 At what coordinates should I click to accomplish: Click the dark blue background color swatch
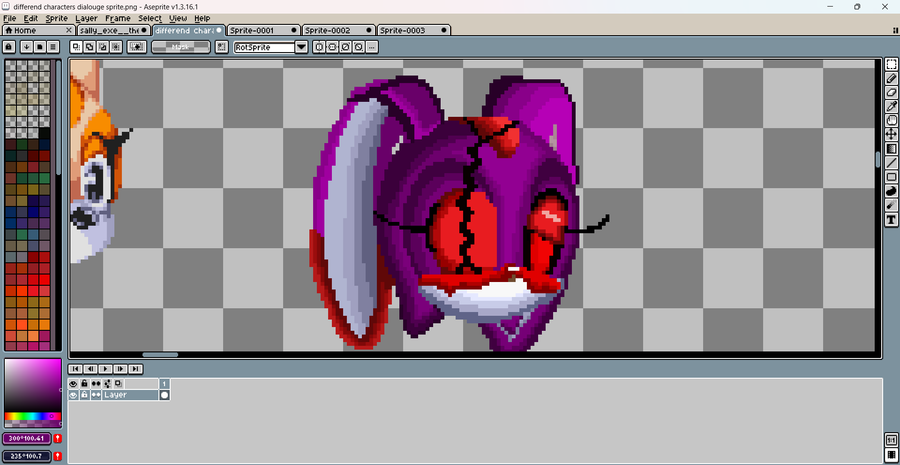point(27,456)
